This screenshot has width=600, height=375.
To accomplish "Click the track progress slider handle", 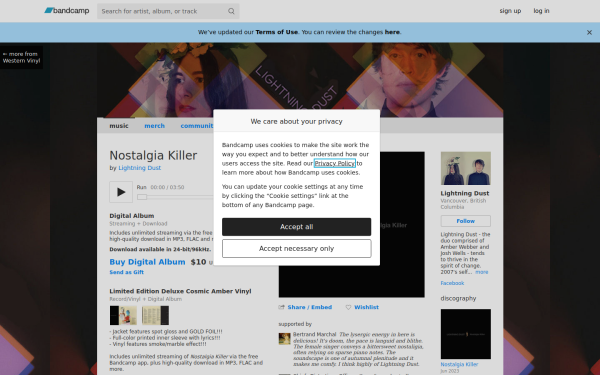I will pos(142,197).
